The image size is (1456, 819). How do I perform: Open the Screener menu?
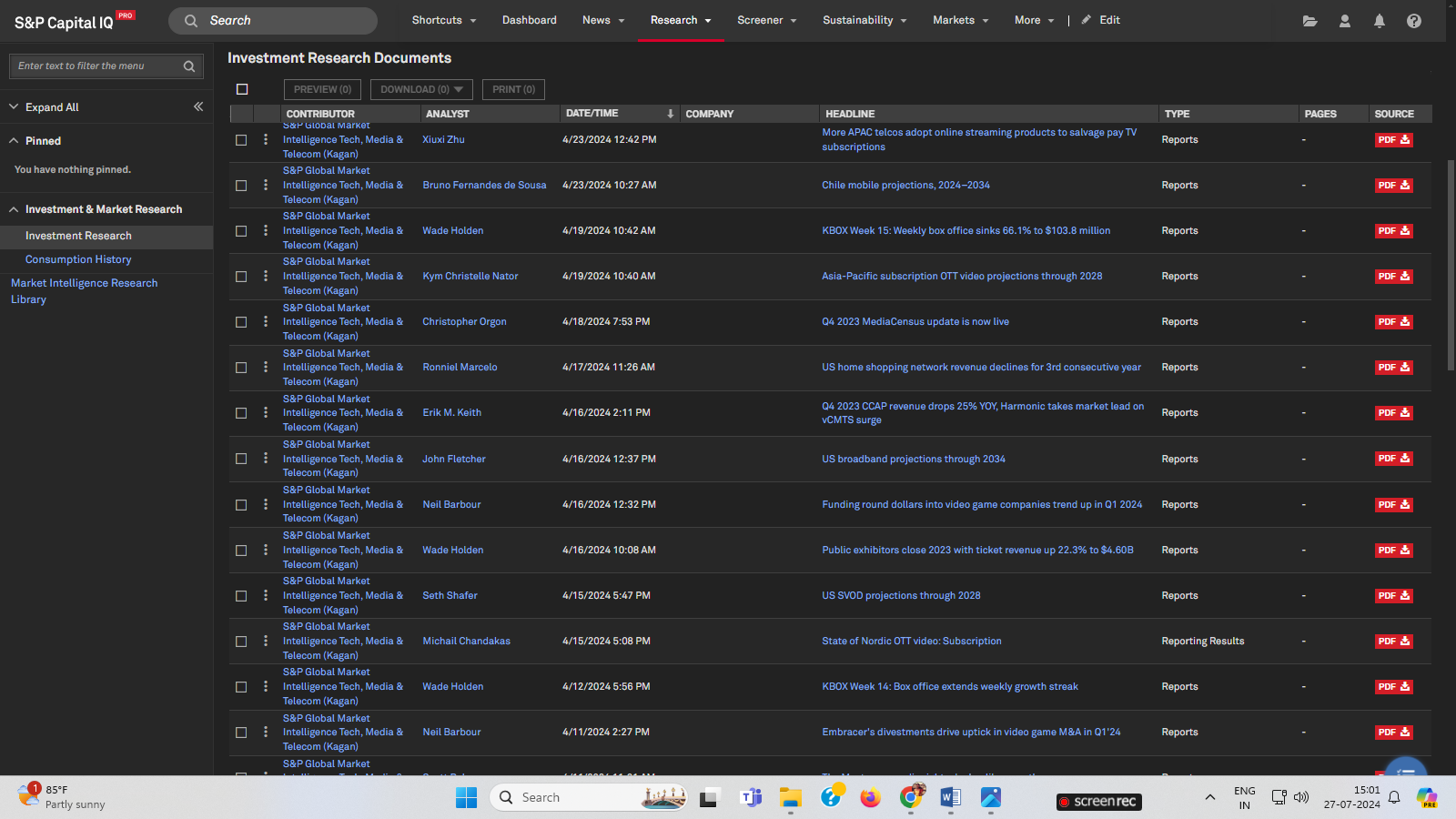tap(766, 20)
